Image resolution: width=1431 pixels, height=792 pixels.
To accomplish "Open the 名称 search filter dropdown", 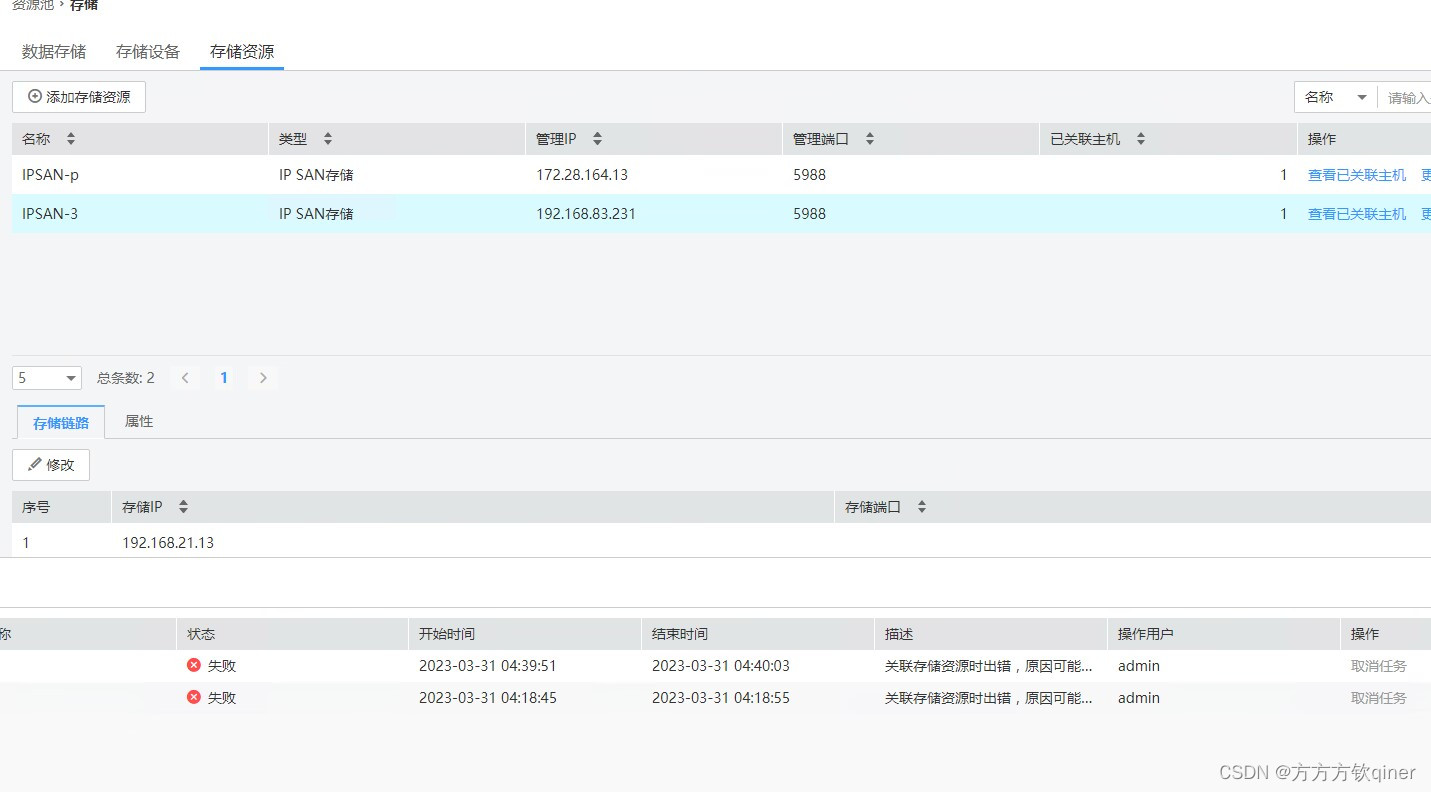I will tap(1336, 97).
